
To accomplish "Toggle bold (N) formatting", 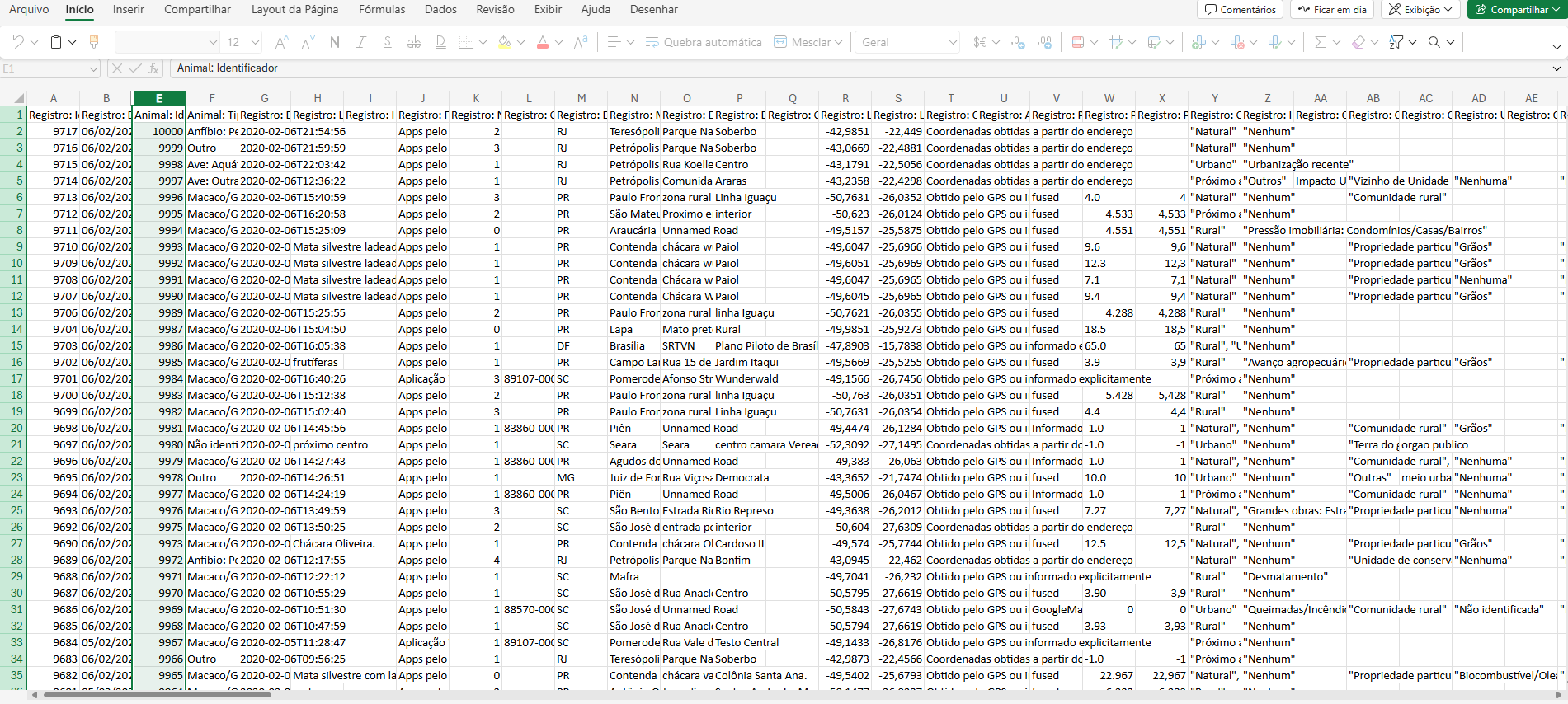I will [334, 42].
